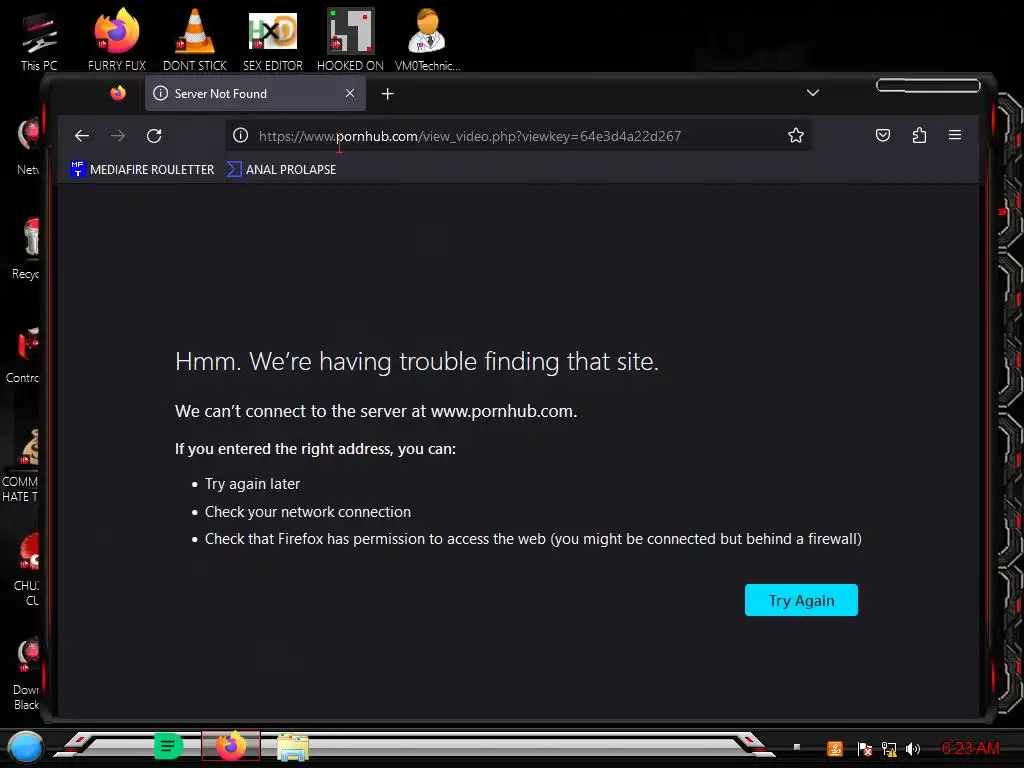This screenshot has height=768, width=1024.
Task: Select the Control Panel desktop icon
Action: 24,355
